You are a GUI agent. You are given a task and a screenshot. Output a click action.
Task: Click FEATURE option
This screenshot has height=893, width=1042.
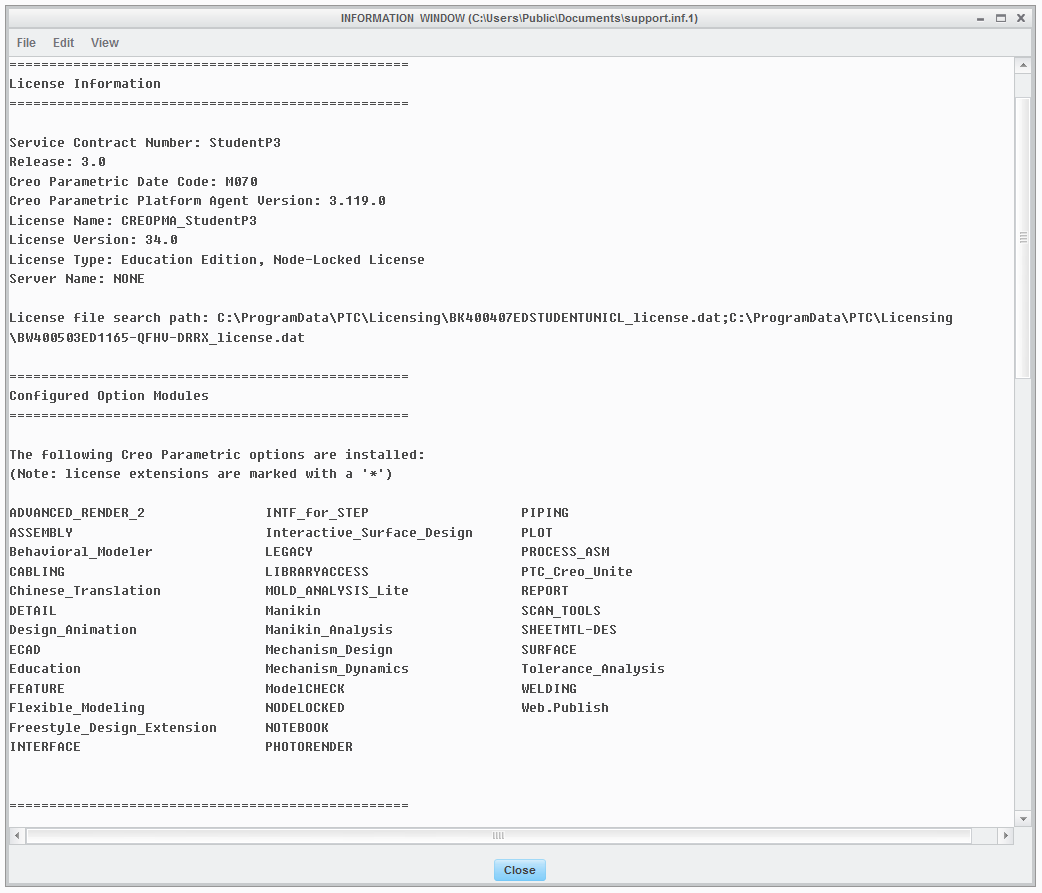pos(37,689)
